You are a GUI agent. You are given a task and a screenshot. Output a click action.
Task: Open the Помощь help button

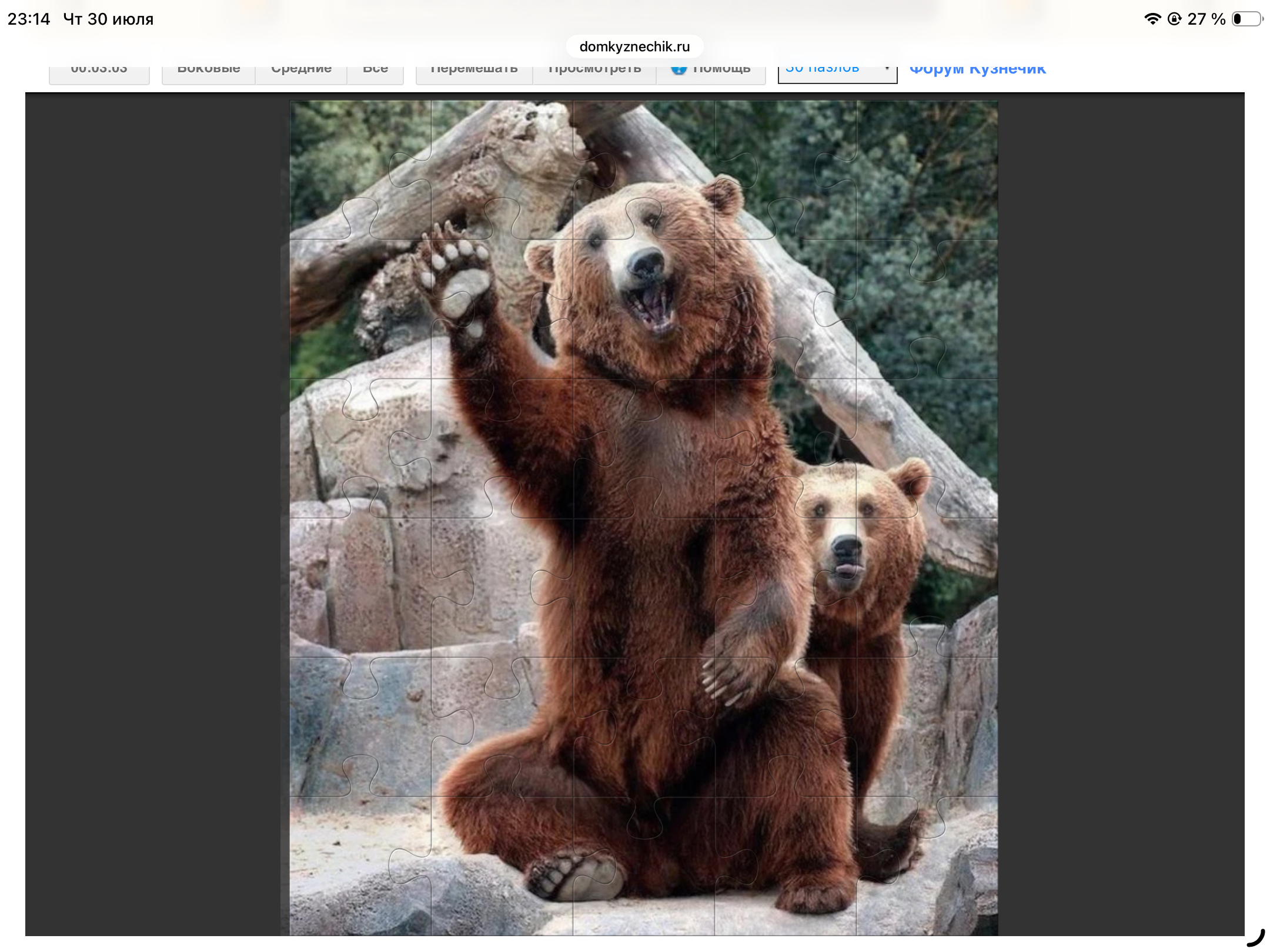(711, 72)
